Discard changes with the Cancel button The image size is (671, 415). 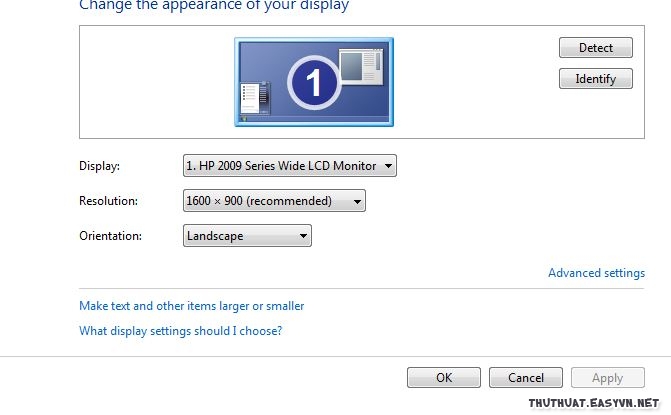[526, 378]
